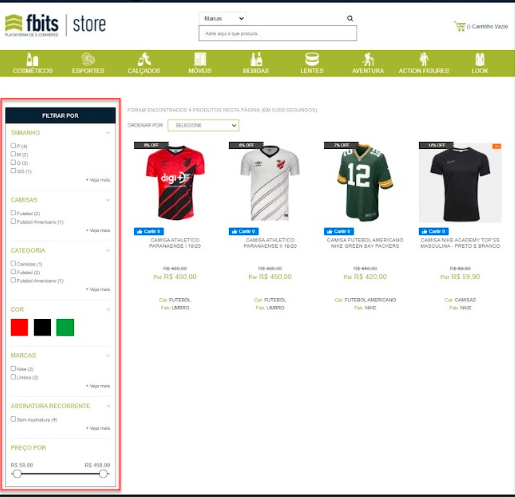The width and height of the screenshot is (515, 497).
Task: Click Veja mais under Camisas
Action: point(98,230)
